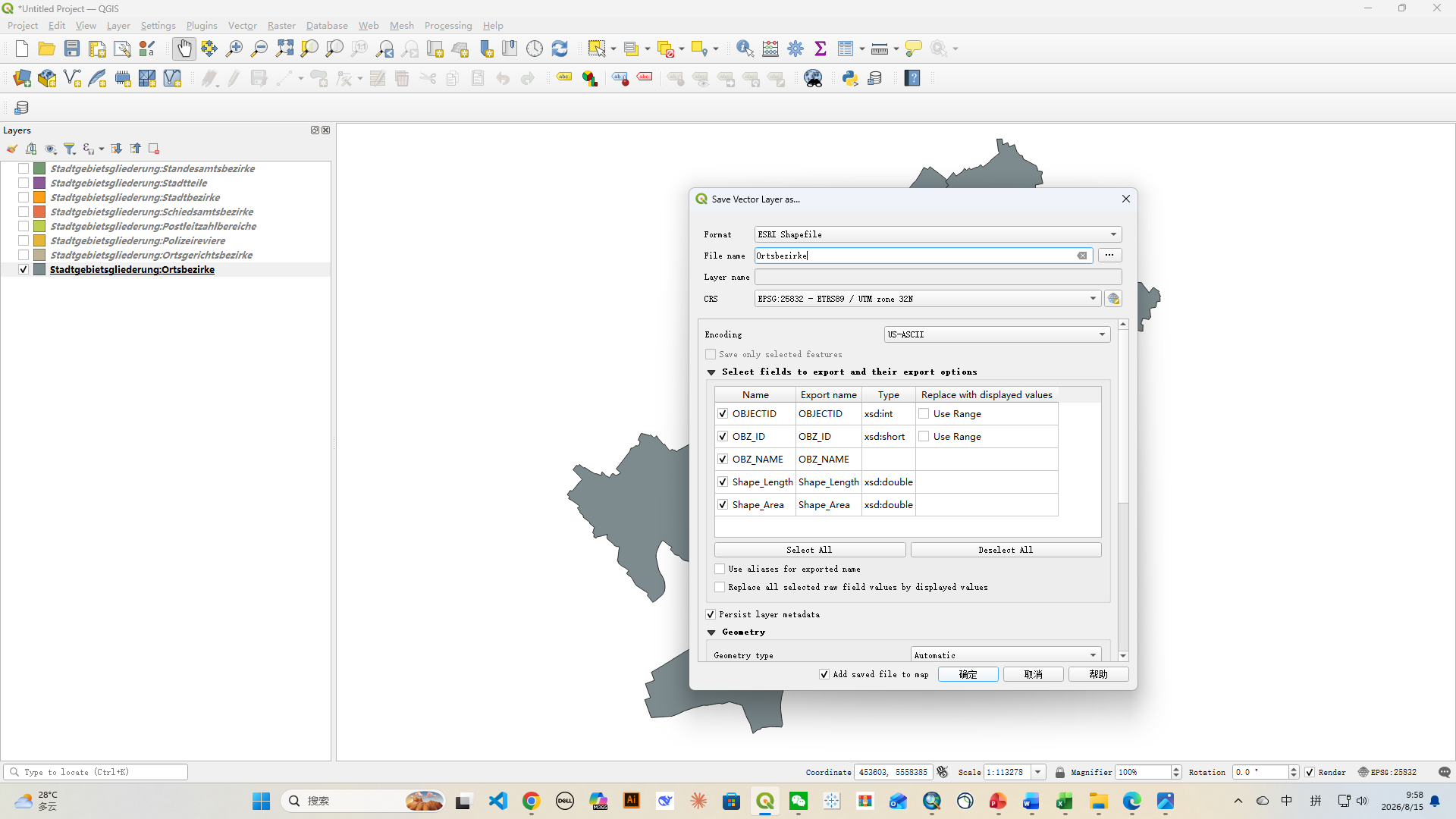The width and height of the screenshot is (1456, 819).
Task: Open an existing project via folder icon
Action: (x=47, y=49)
